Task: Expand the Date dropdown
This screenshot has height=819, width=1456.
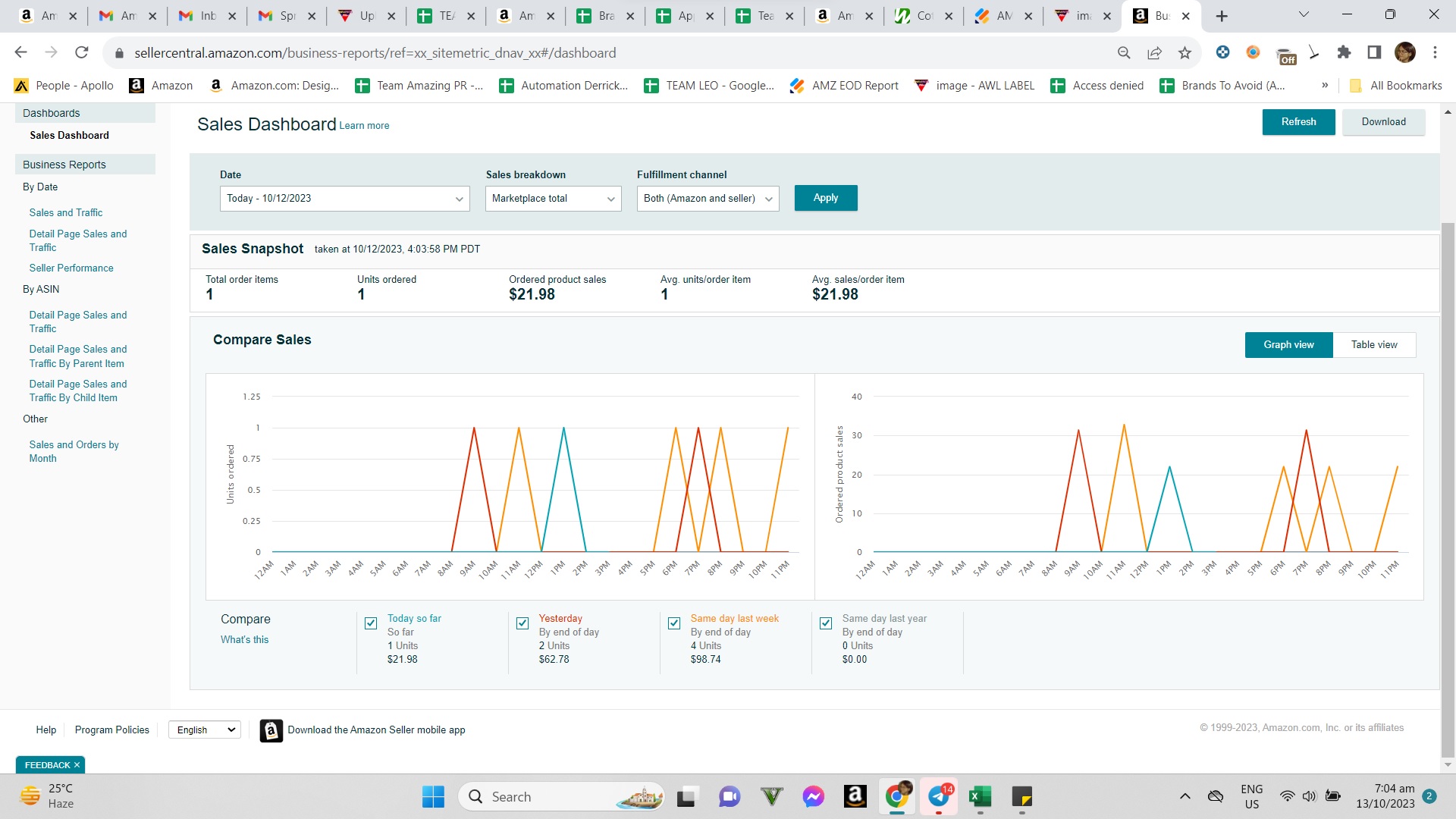Action: click(345, 199)
